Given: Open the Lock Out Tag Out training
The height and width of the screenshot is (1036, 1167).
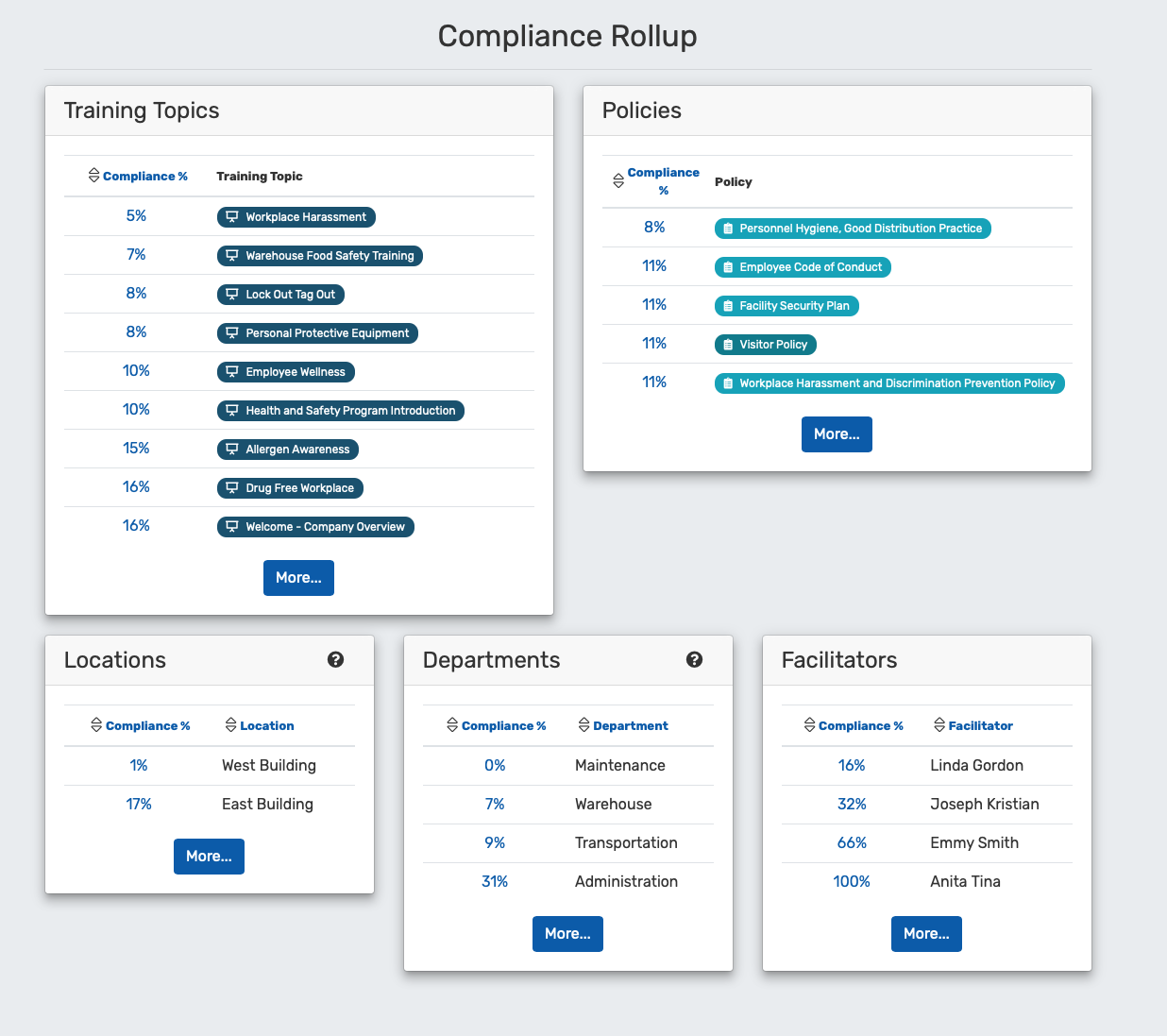Looking at the screenshot, I should [280, 295].
